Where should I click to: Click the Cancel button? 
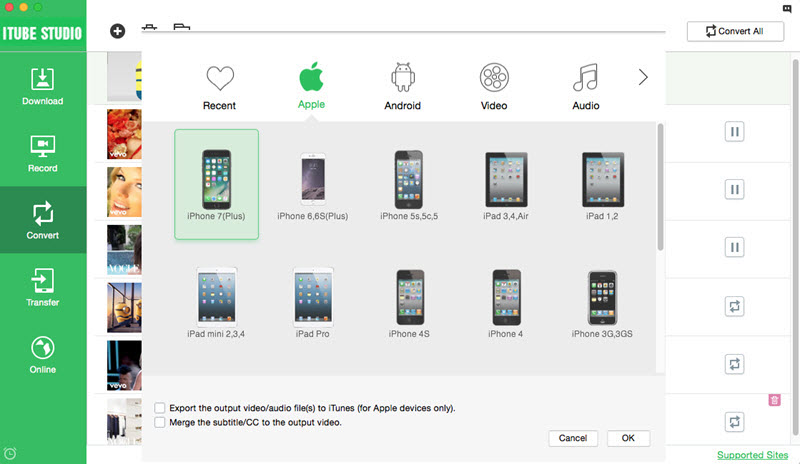click(x=573, y=438)
